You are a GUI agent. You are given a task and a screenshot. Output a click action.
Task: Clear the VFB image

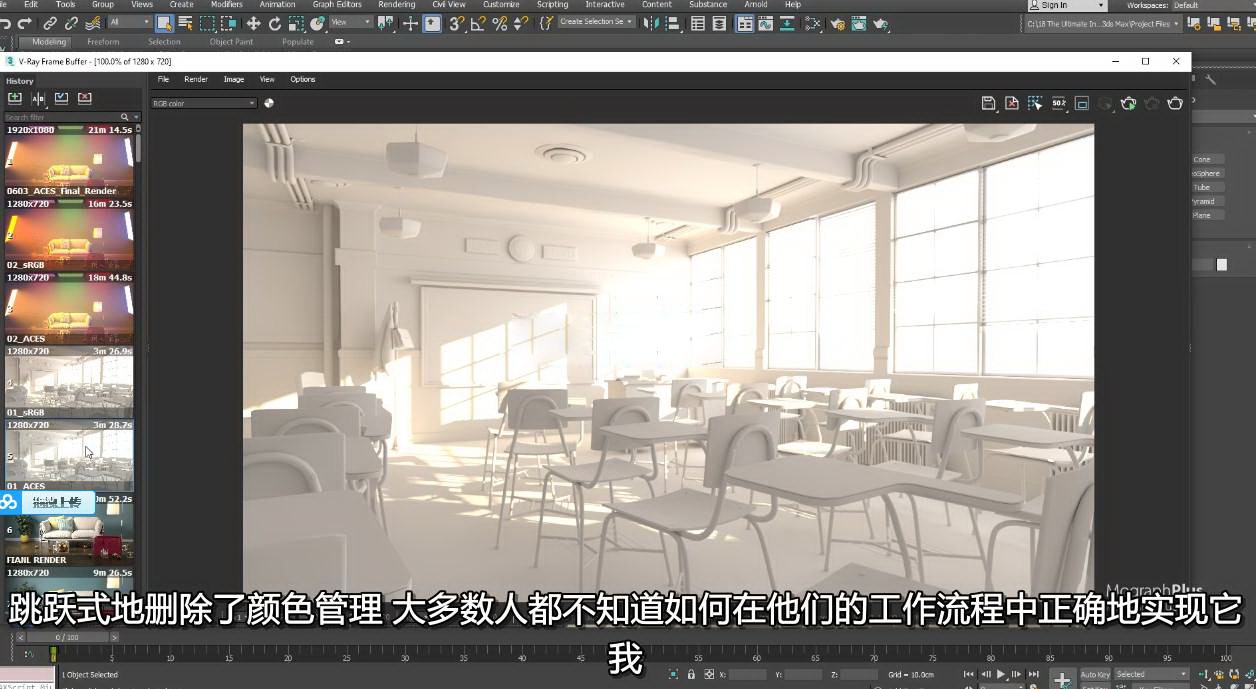click(1012, 103)
